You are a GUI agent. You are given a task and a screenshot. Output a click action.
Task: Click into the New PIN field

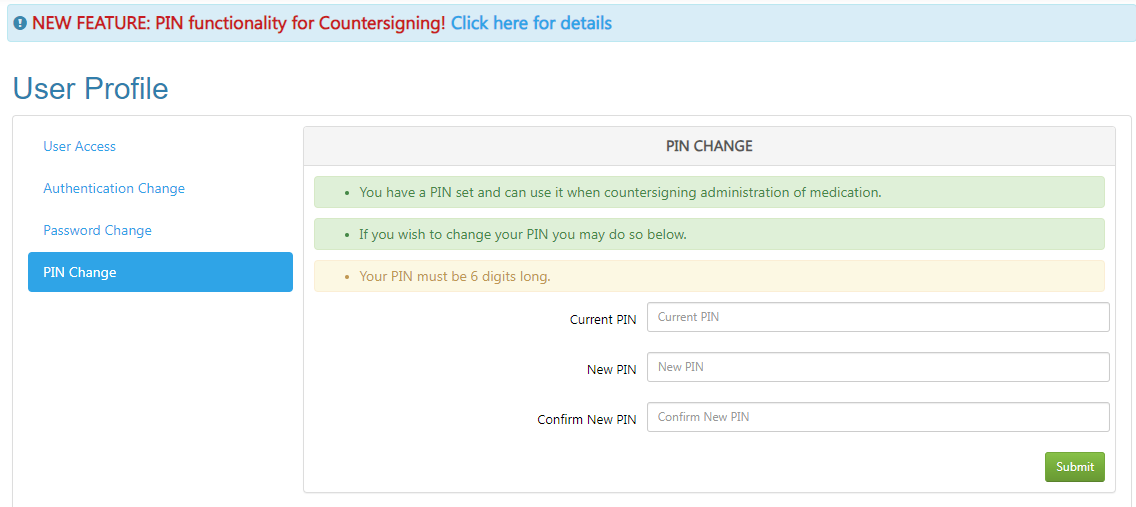[878, 367]
